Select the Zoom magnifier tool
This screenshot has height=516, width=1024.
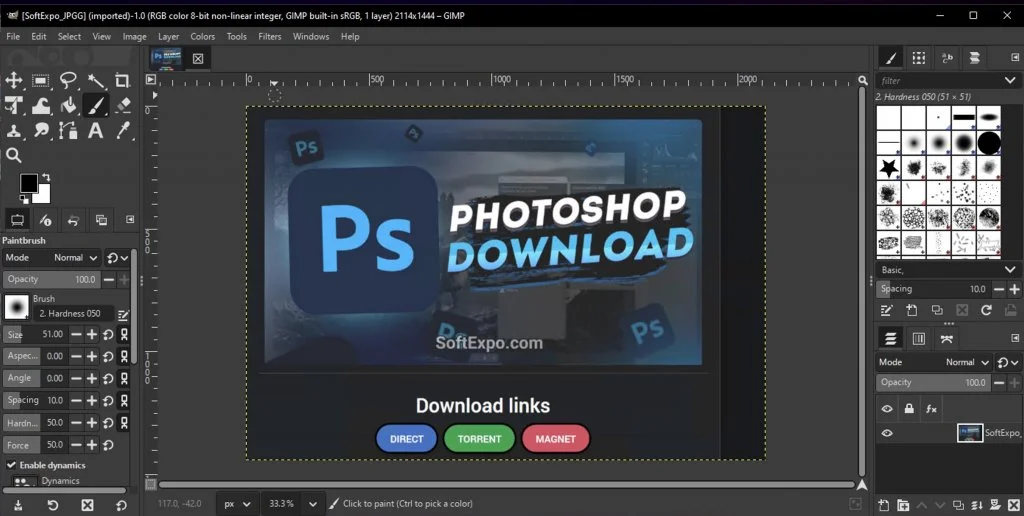tap(14, 155)
